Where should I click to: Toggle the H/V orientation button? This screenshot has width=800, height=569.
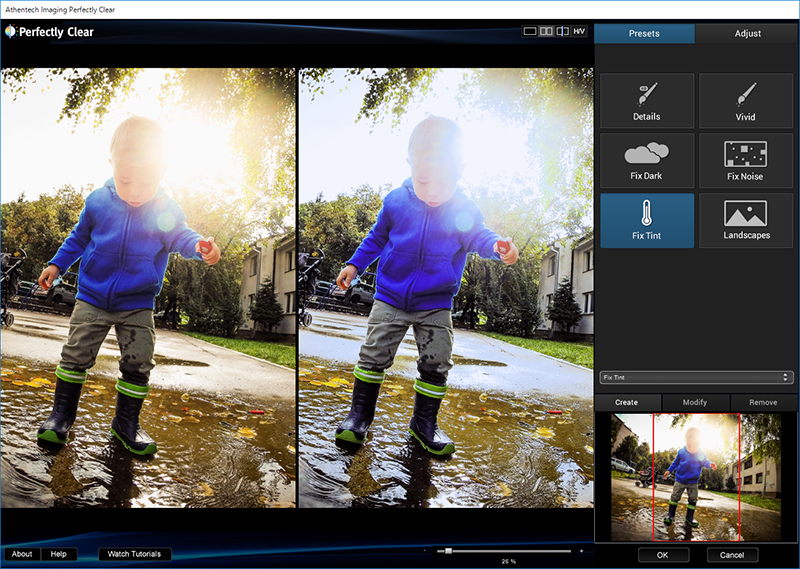[579, 32]
